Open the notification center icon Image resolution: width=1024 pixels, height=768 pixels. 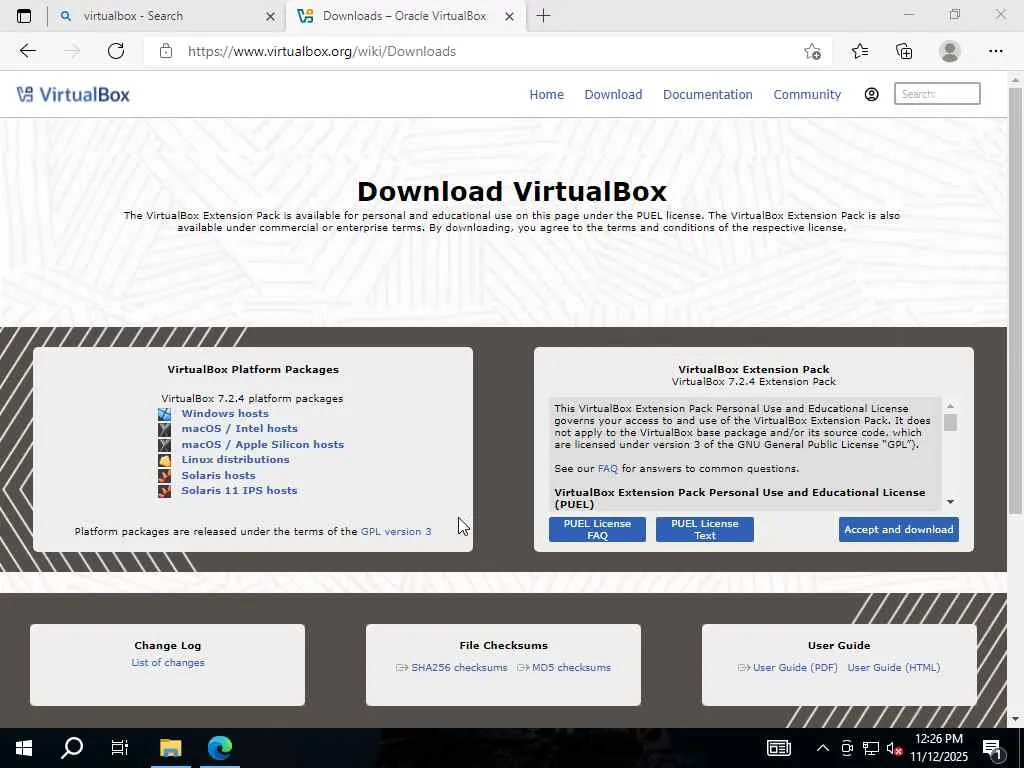coord(992,749)
